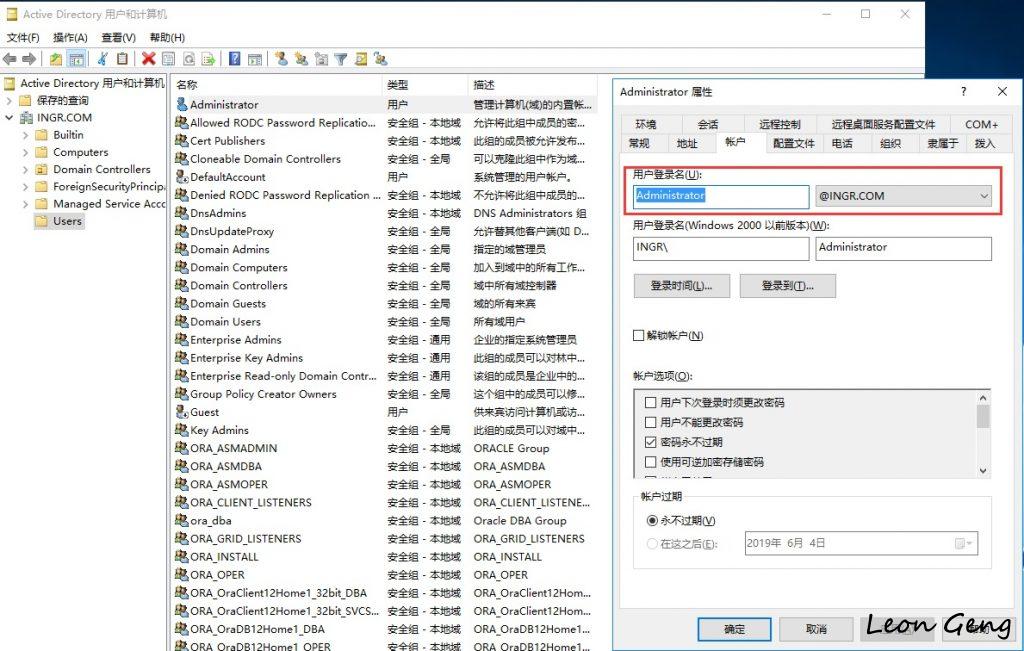Enable 用户下次登录时须更改密码 option

[x=650, y=402]
